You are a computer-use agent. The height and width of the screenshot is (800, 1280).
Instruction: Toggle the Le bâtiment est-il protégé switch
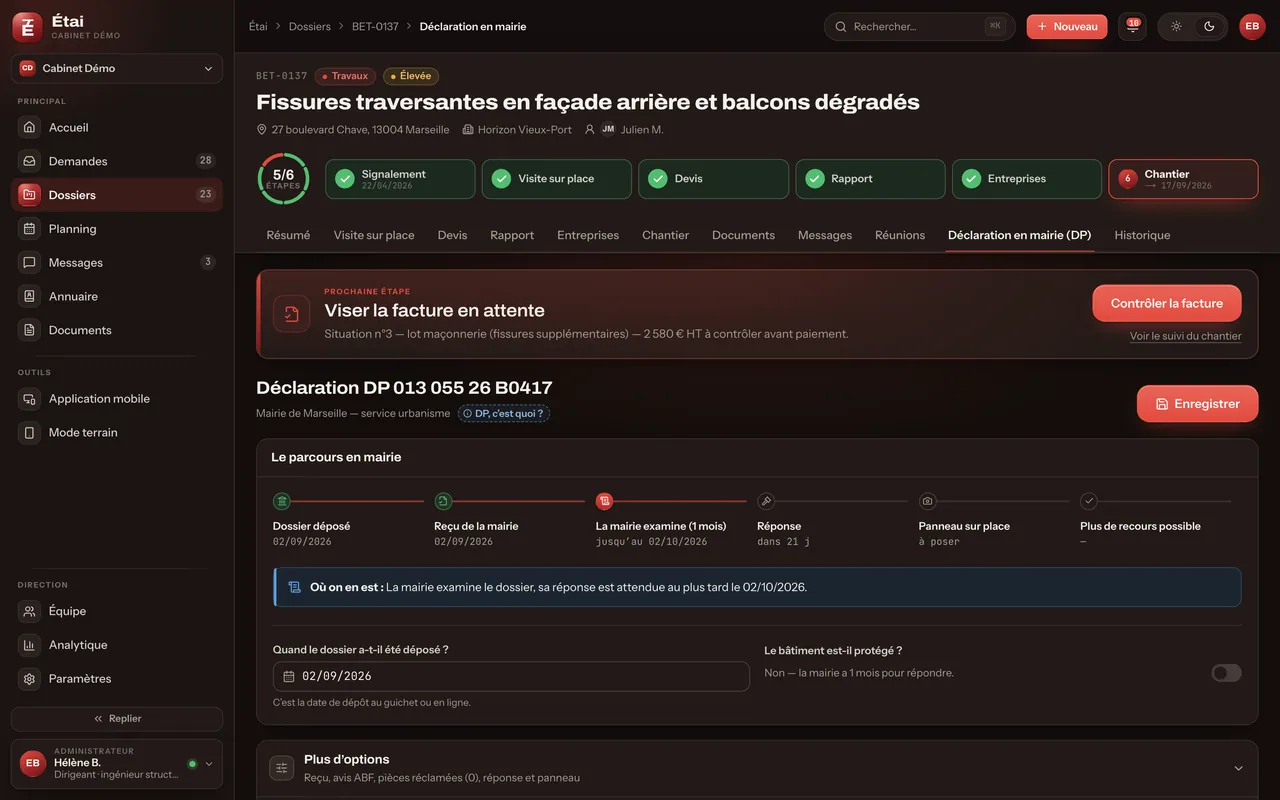point(1226,673)
